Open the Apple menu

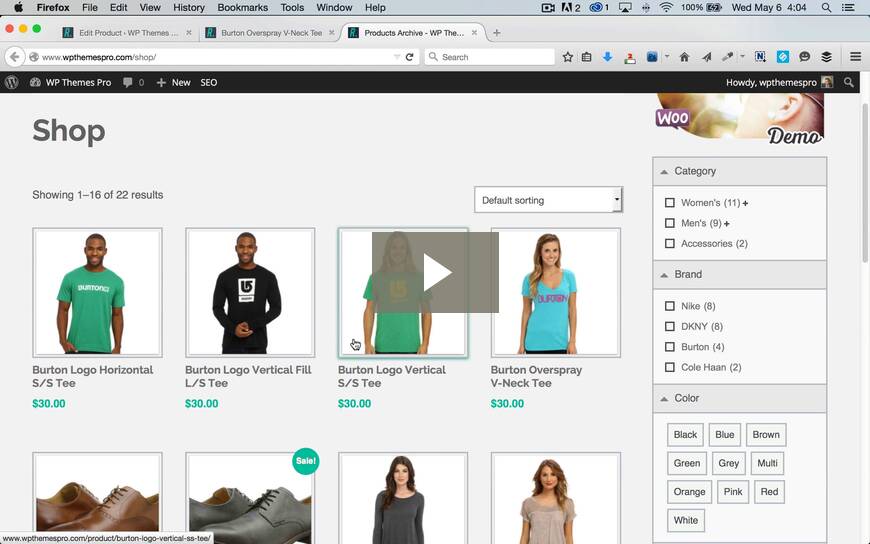coord(18,8)
